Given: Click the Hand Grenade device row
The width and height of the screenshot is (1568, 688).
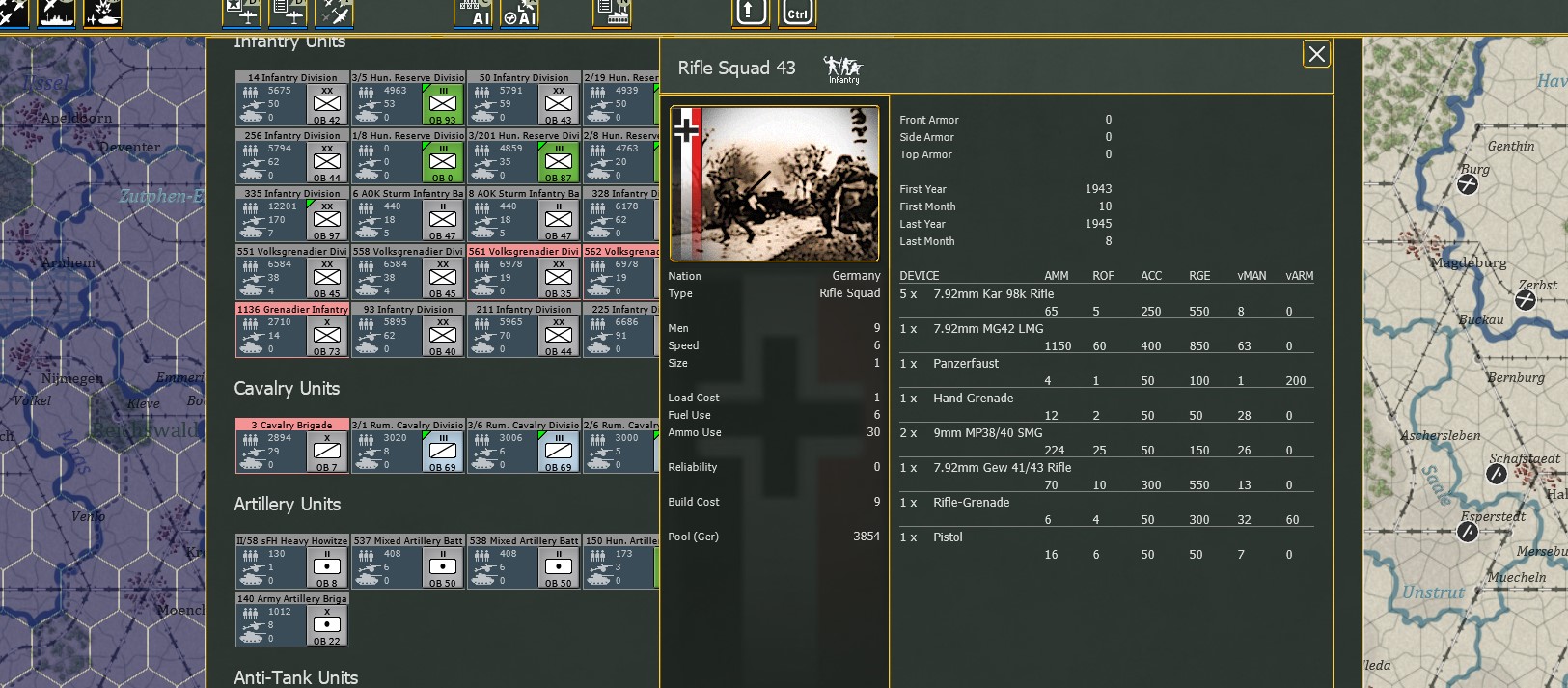Looking at the screenshot, I should pyautogui.click(x=1107, y=406).
